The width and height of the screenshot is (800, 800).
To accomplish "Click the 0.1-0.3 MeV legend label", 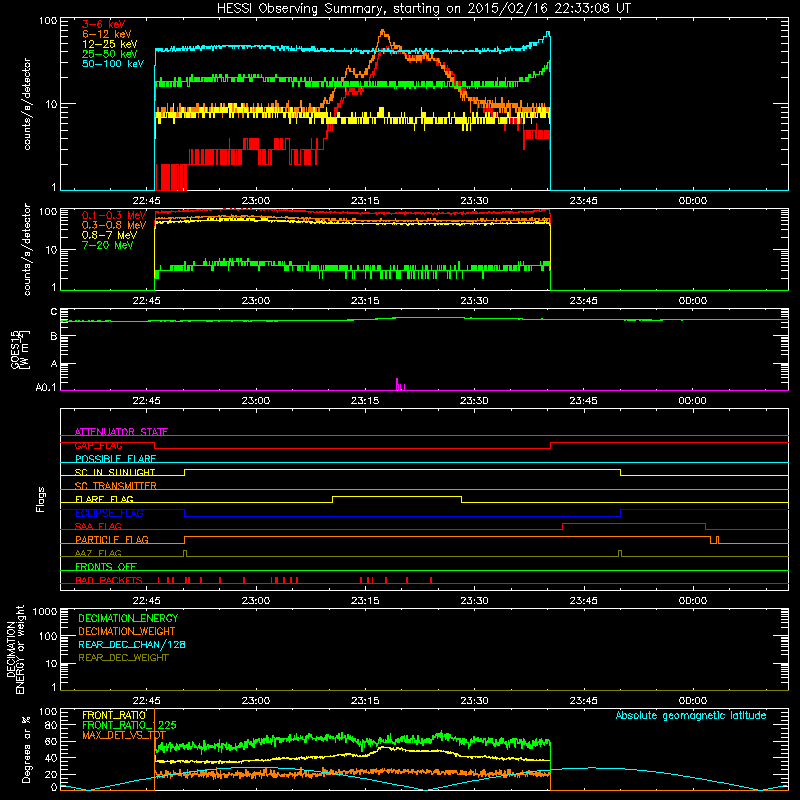I will (x=114, y=215).
